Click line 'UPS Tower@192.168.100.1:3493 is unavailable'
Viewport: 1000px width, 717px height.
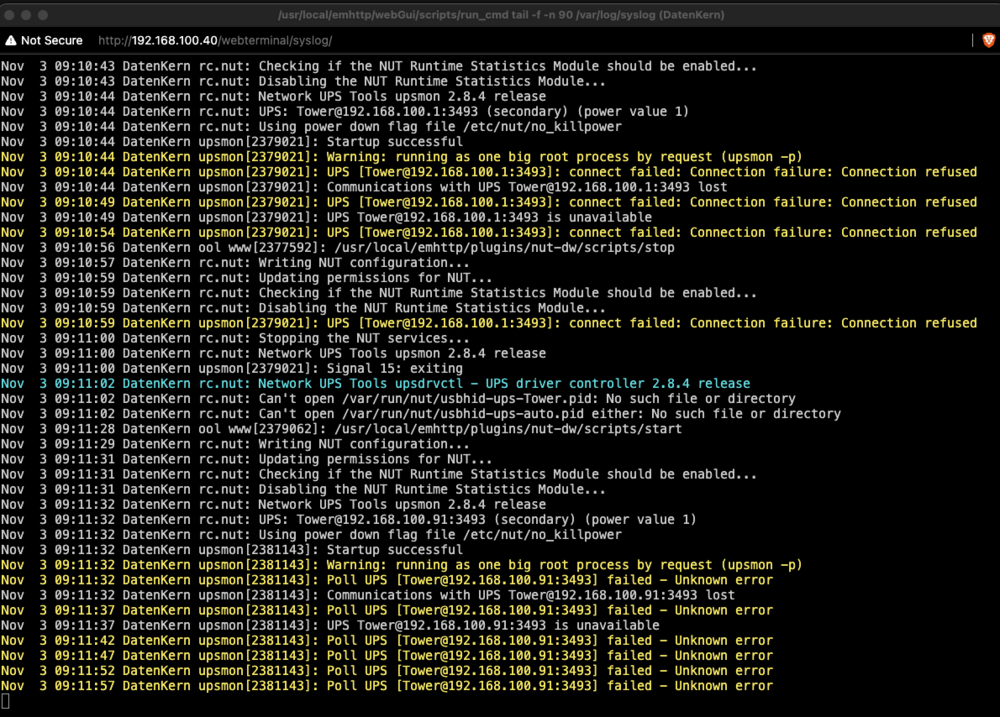[326, 218]
